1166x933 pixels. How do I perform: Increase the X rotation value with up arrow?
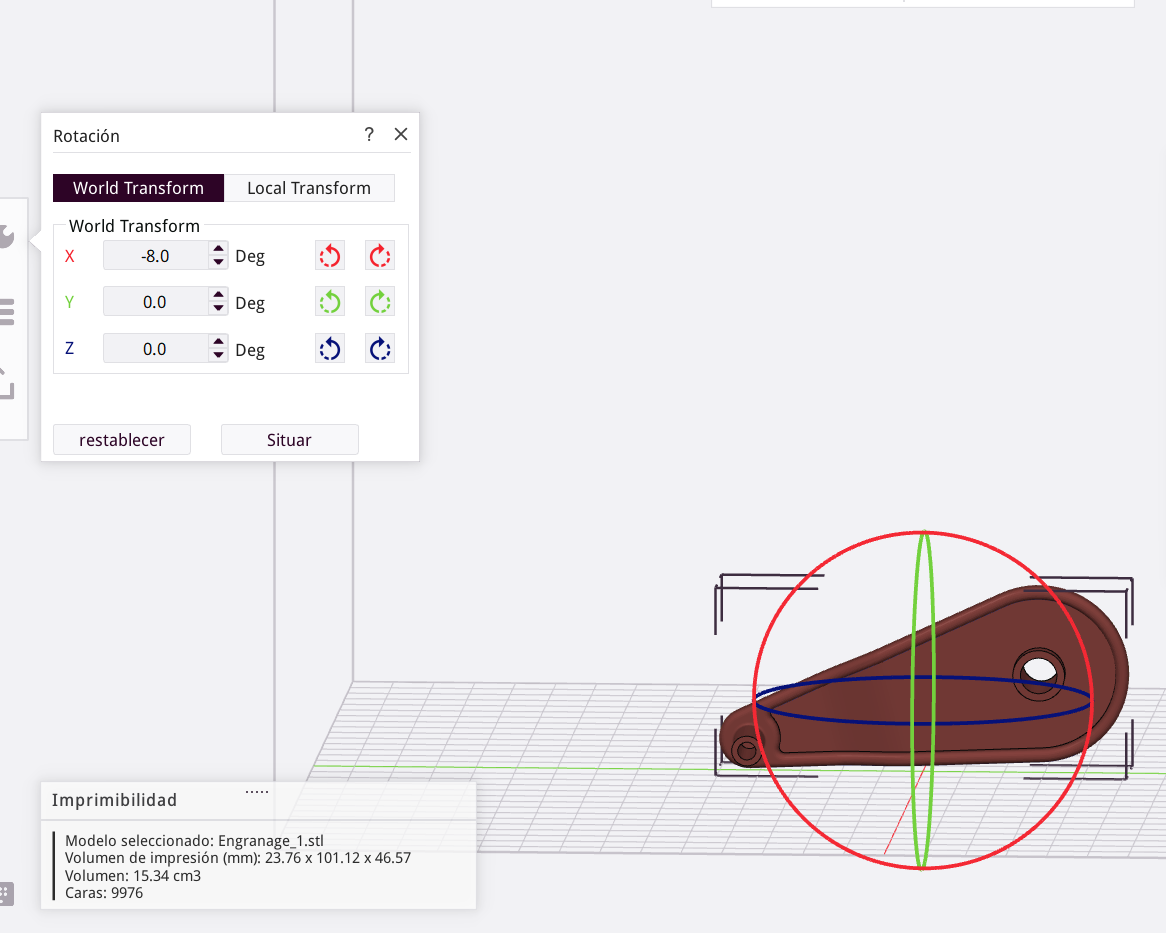218,250
